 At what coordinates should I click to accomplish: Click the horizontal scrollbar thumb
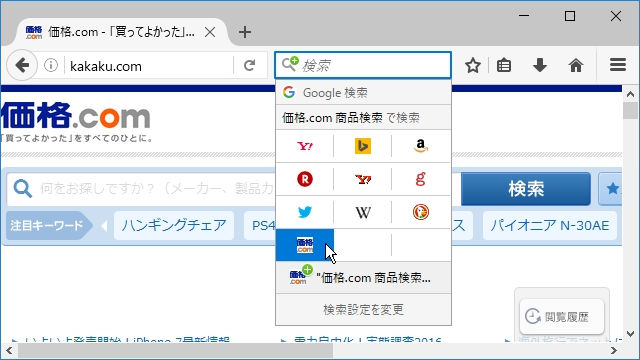[176, 351]
